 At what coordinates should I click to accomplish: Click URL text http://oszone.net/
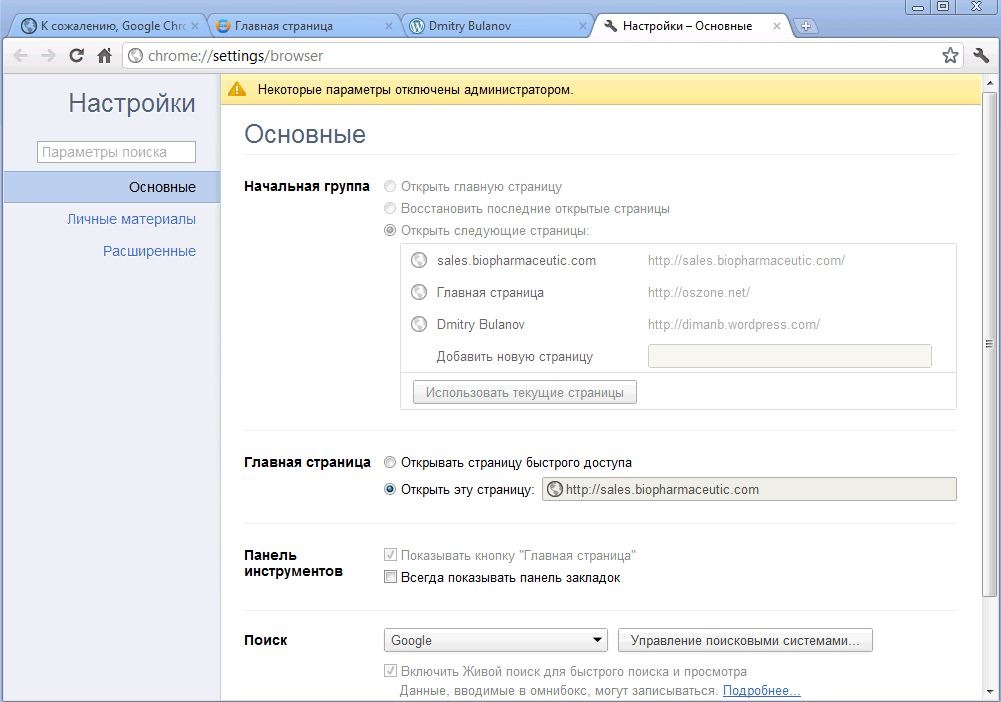pyautogui.click(x=699, y=292)
